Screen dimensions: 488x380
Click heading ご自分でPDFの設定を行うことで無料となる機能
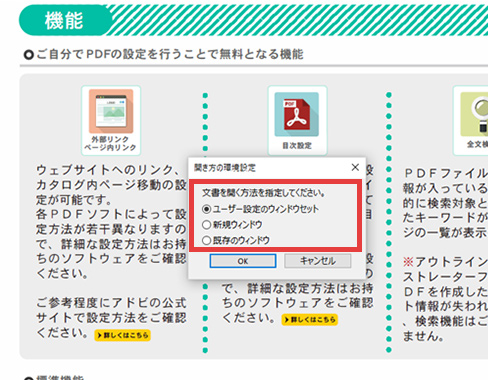pos(170,54)
